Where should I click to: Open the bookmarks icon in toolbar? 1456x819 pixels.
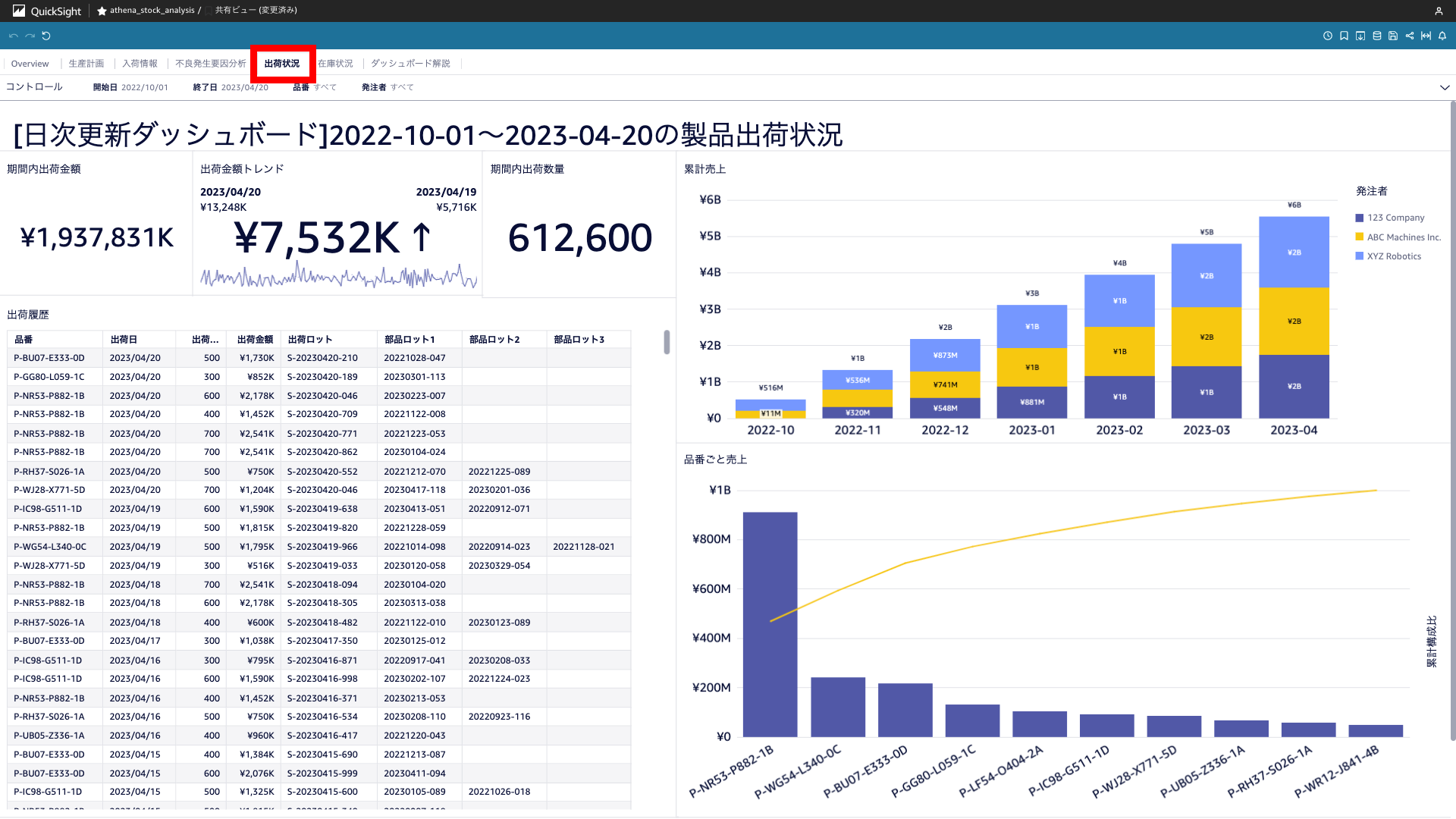(x=1344, y=36)
